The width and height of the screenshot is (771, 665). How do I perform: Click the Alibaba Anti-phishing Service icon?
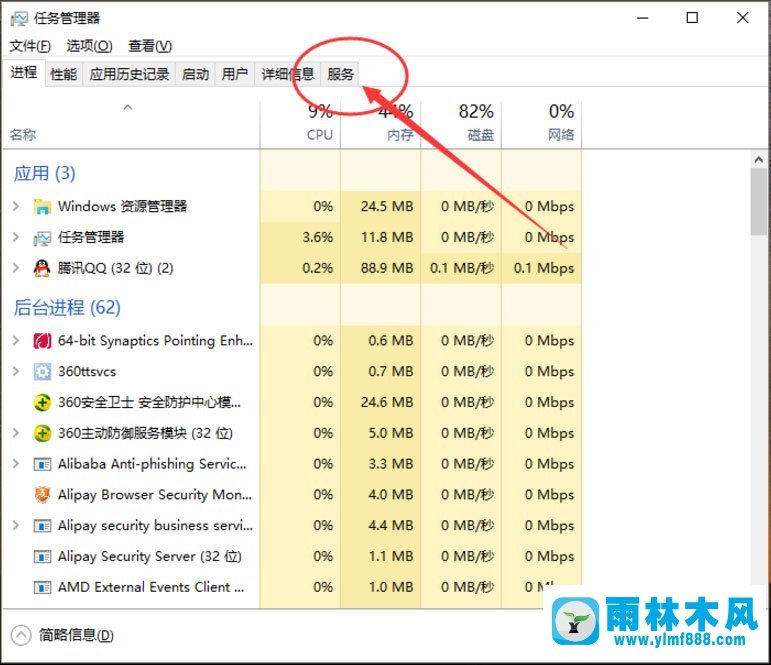pyautogui.click(x=42, y=464)
